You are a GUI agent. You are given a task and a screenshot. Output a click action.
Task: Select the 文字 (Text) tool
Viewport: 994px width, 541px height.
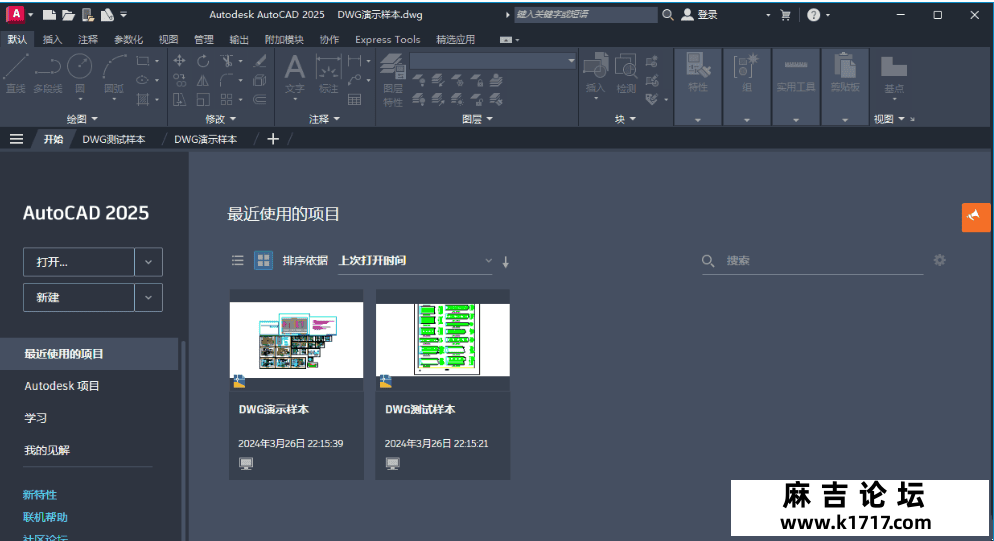point(294,74)
